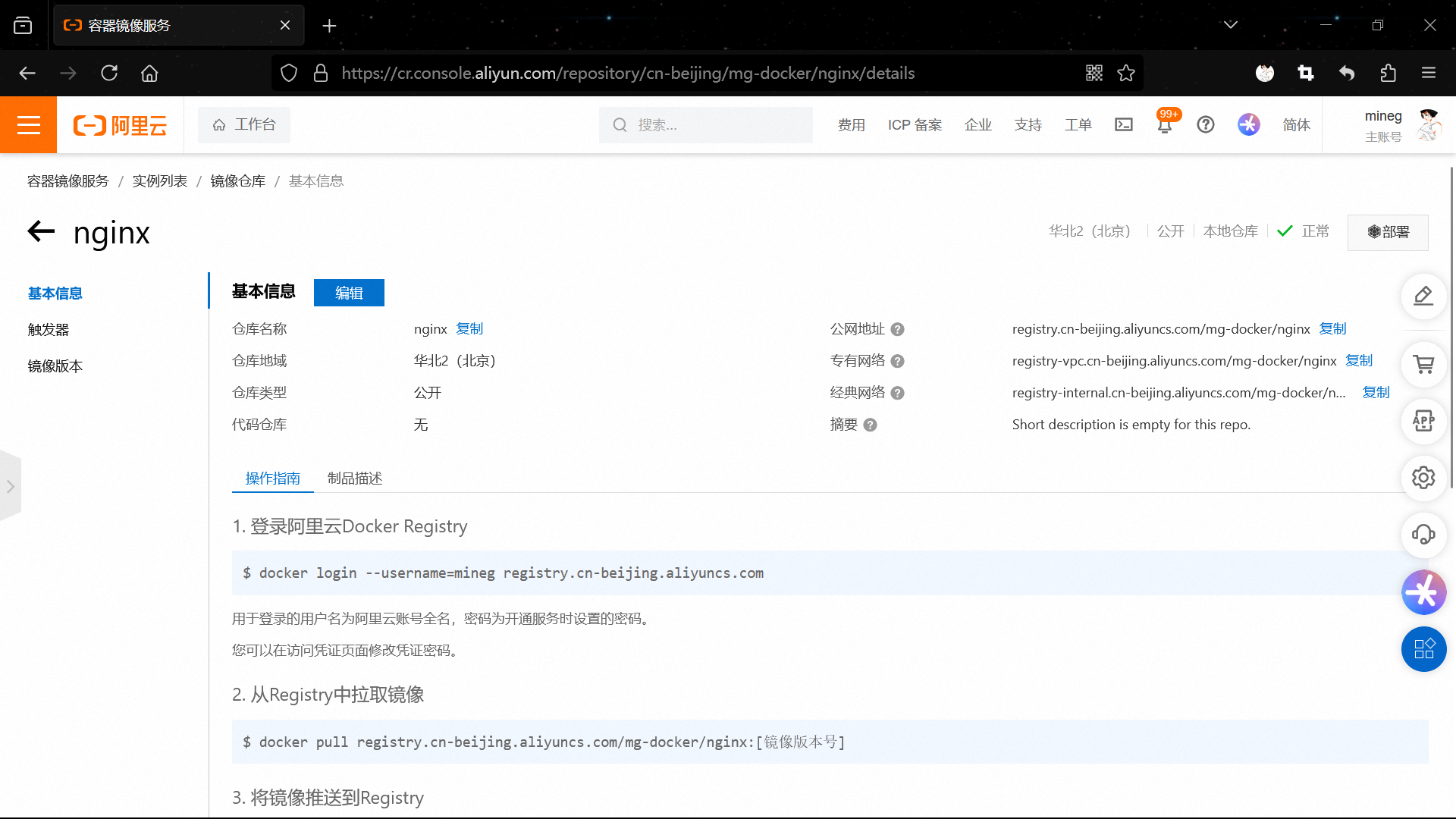Show help tooltip for 摘要

click(871, 425)
